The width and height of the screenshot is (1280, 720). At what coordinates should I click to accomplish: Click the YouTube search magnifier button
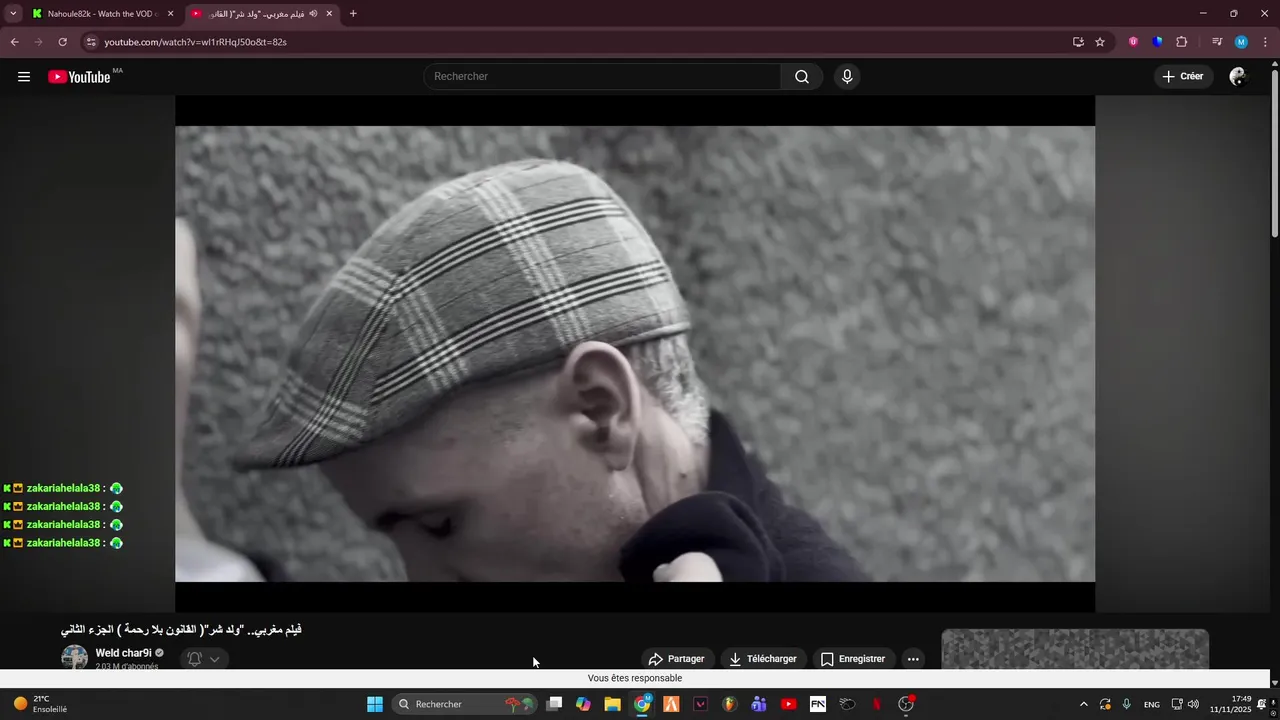(802, 77)
